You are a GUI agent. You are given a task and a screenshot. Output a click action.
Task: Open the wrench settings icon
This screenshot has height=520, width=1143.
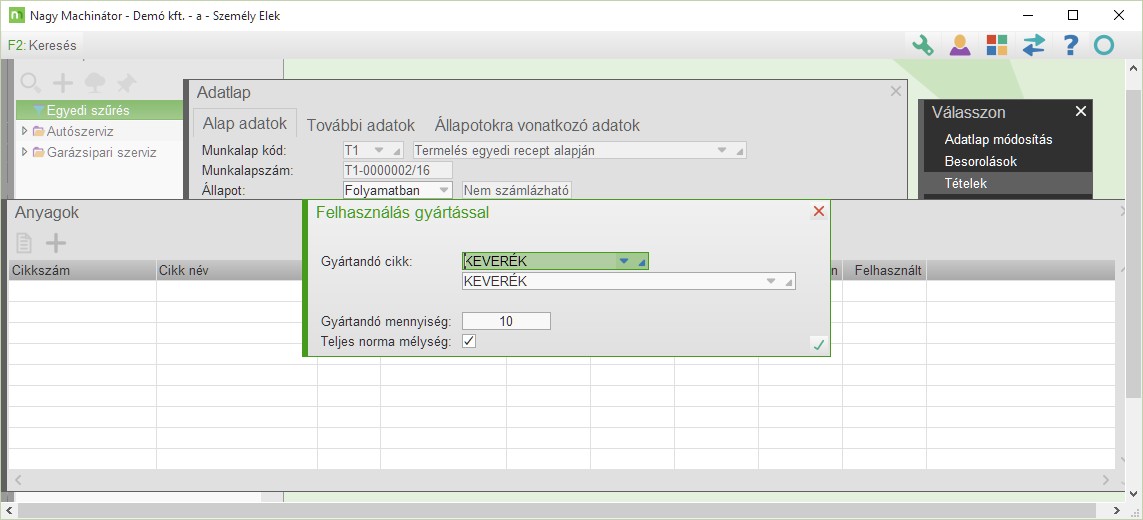coord(923,45)
